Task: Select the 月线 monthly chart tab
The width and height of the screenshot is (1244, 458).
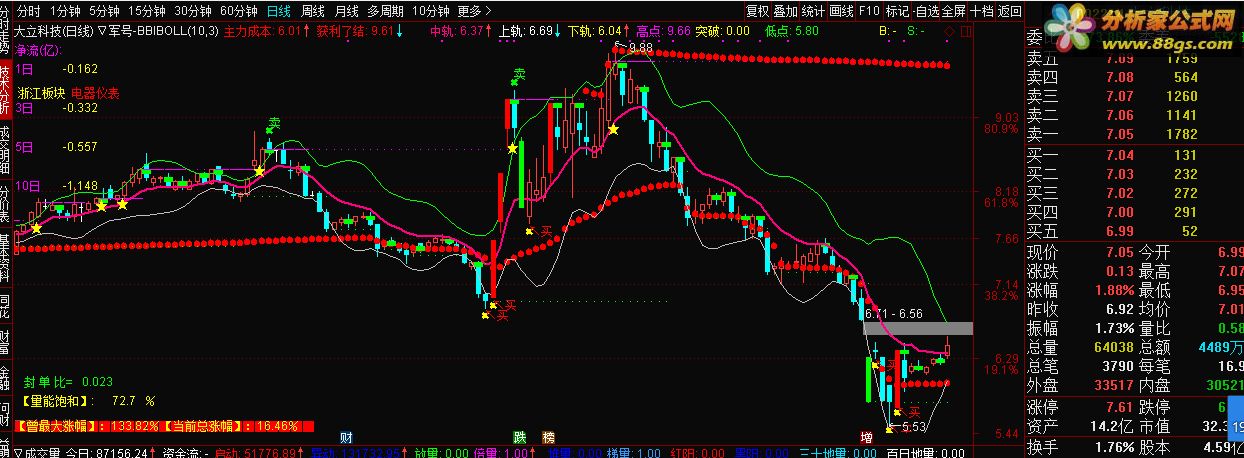Action: point(346,11)
